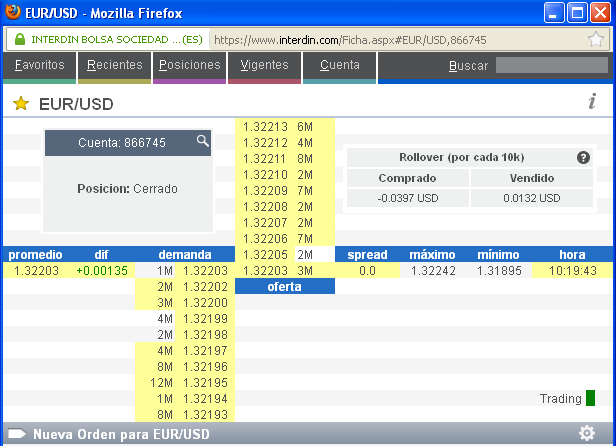Select demand price 1.32200

[x=205, y=303]
